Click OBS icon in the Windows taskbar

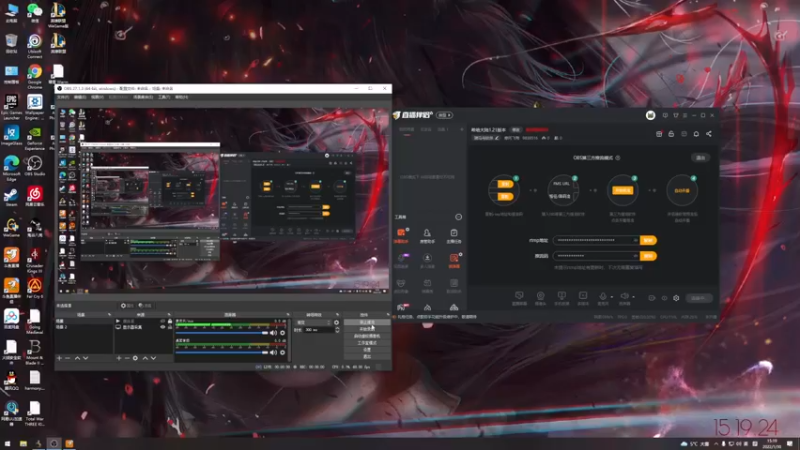(x=54, y=443)
